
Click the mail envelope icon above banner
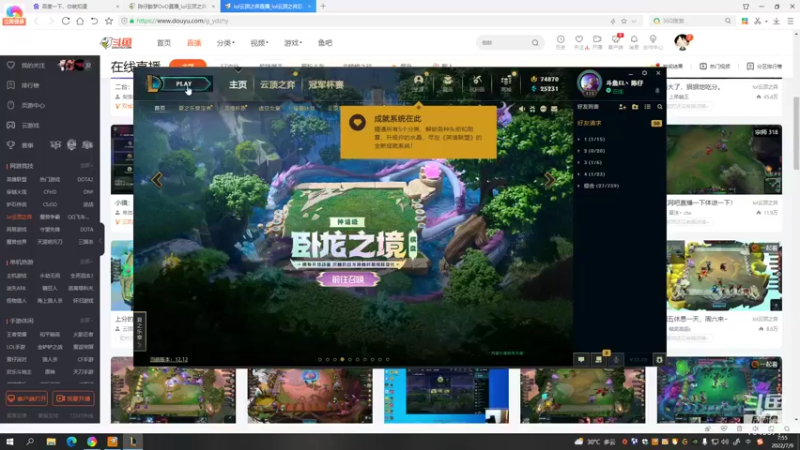click(x=554, y=109)
